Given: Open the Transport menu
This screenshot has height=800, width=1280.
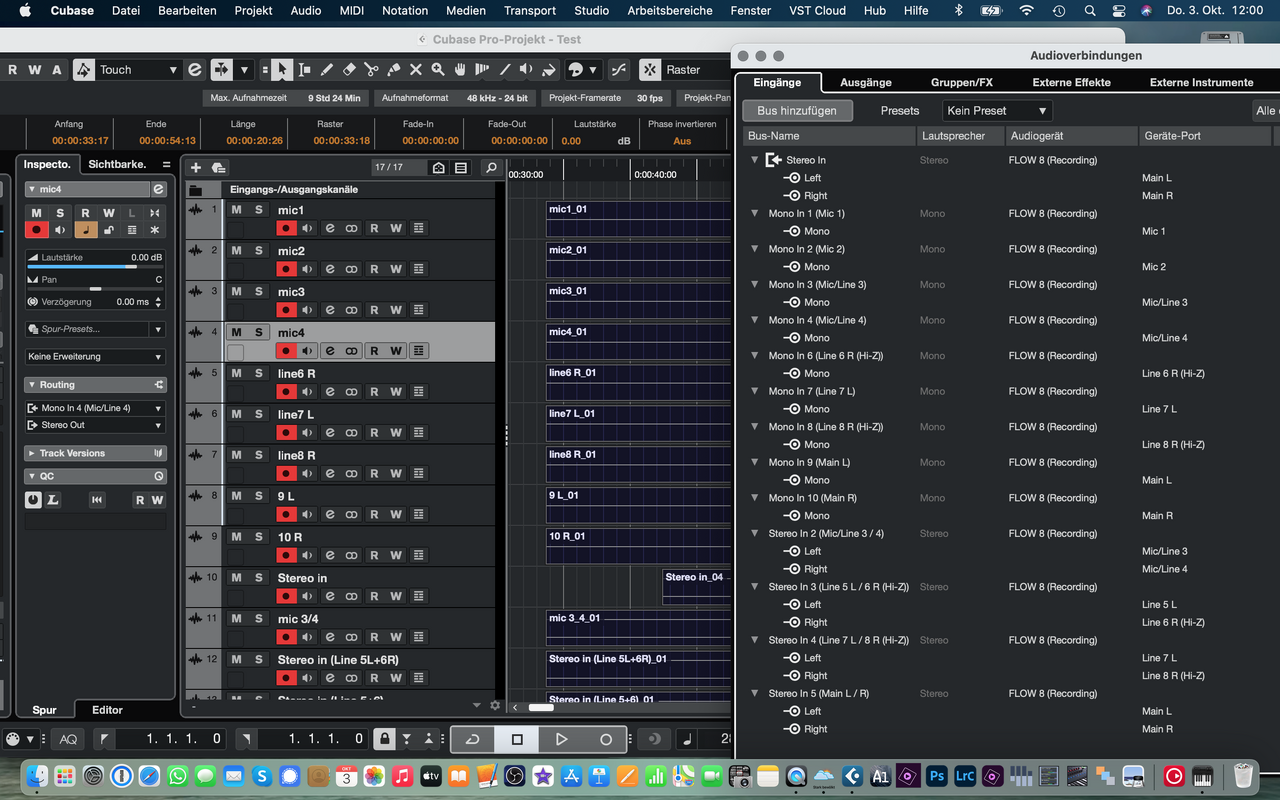Looking at the screenshot, I should 530,11.
